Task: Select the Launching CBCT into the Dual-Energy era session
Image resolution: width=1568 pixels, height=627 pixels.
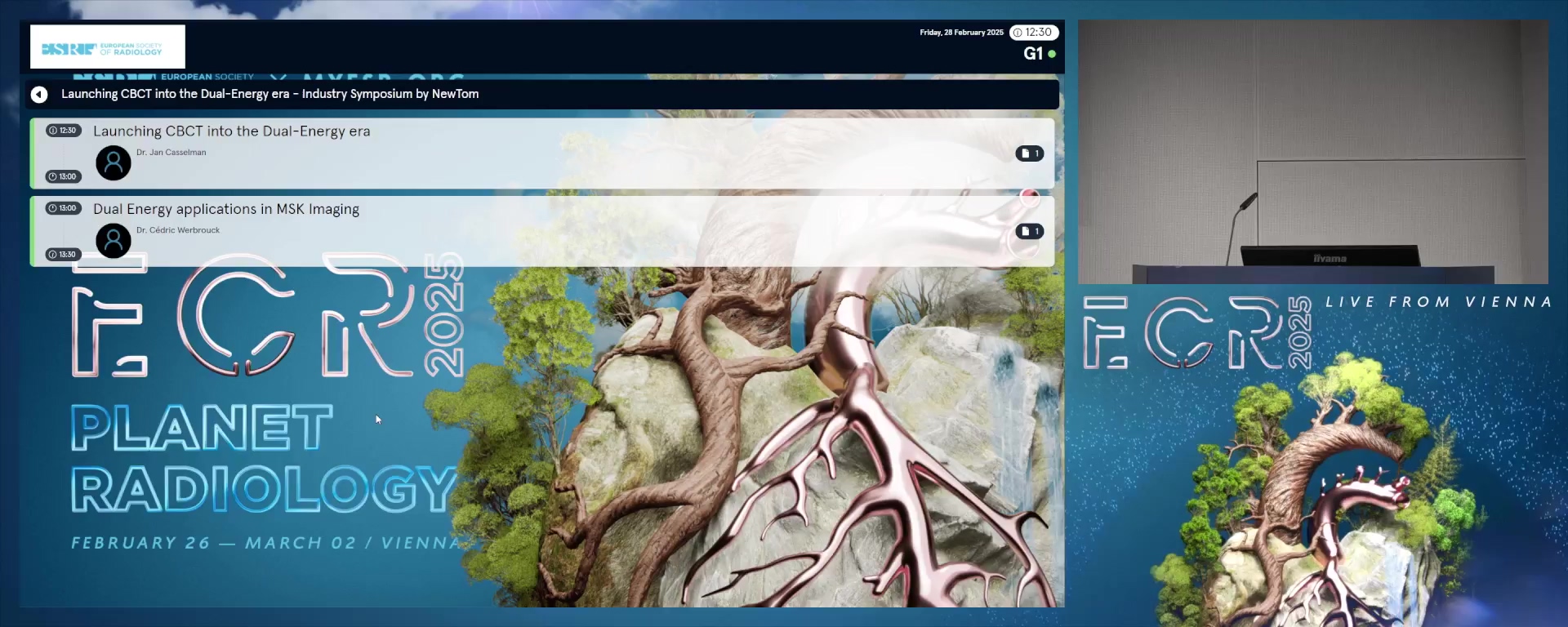Action: (542, 153)
